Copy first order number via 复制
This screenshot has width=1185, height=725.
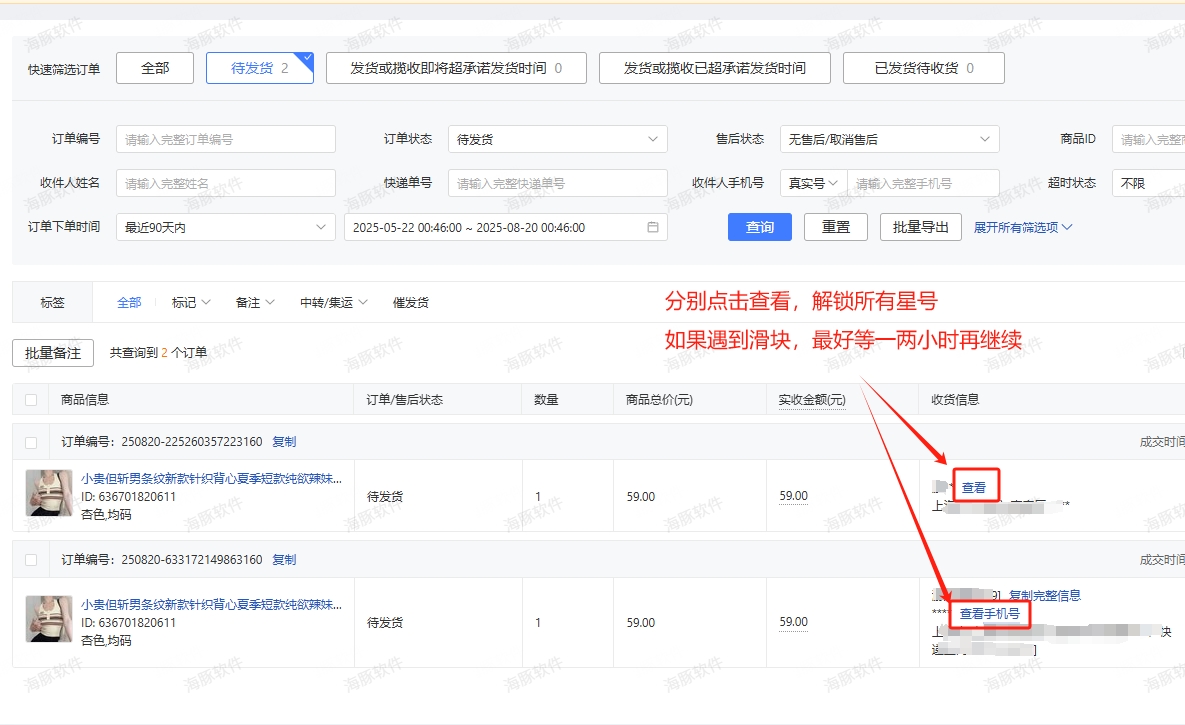(x=284, y=442)
